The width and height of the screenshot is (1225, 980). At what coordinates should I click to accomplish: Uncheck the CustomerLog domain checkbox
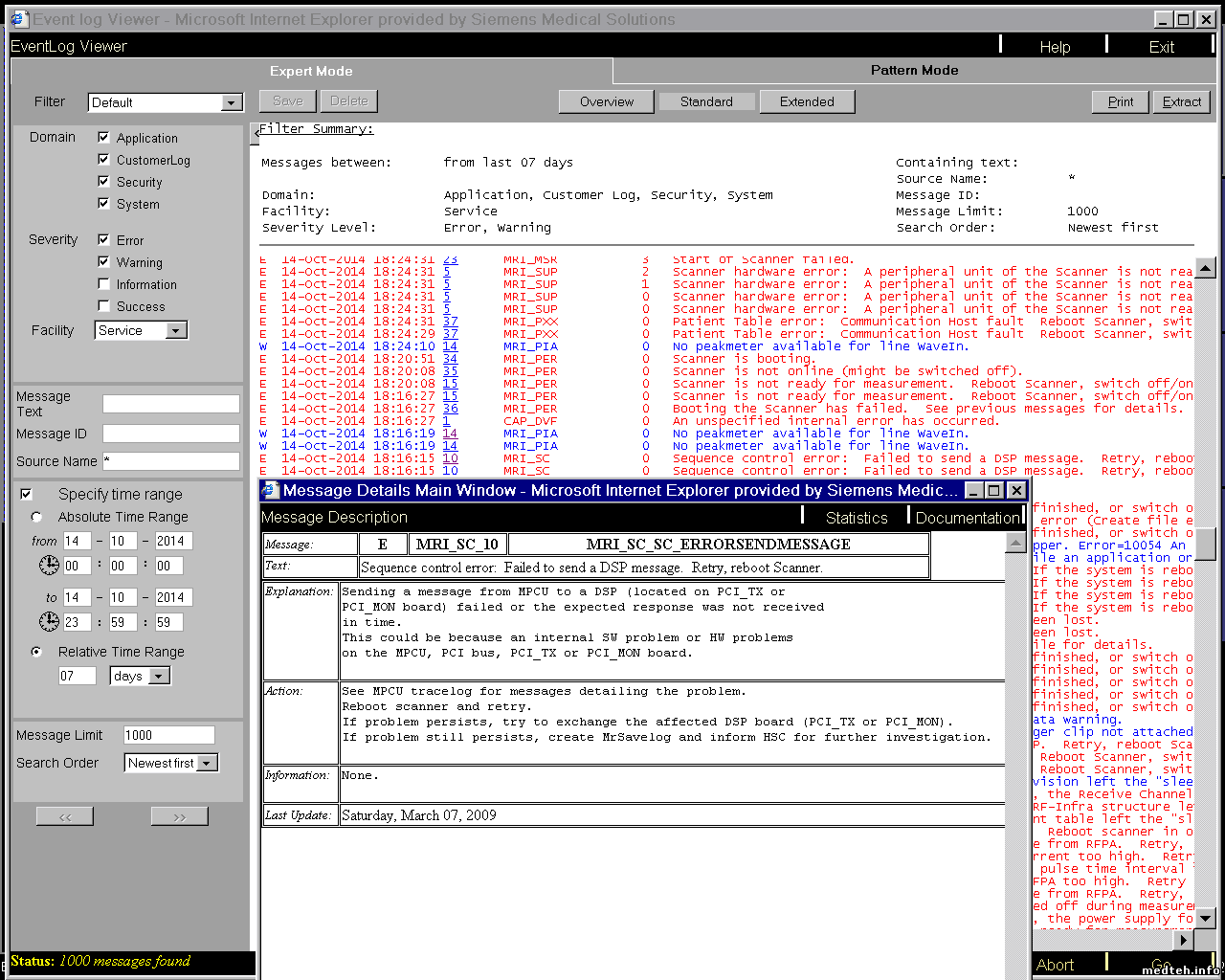(103, 160)
